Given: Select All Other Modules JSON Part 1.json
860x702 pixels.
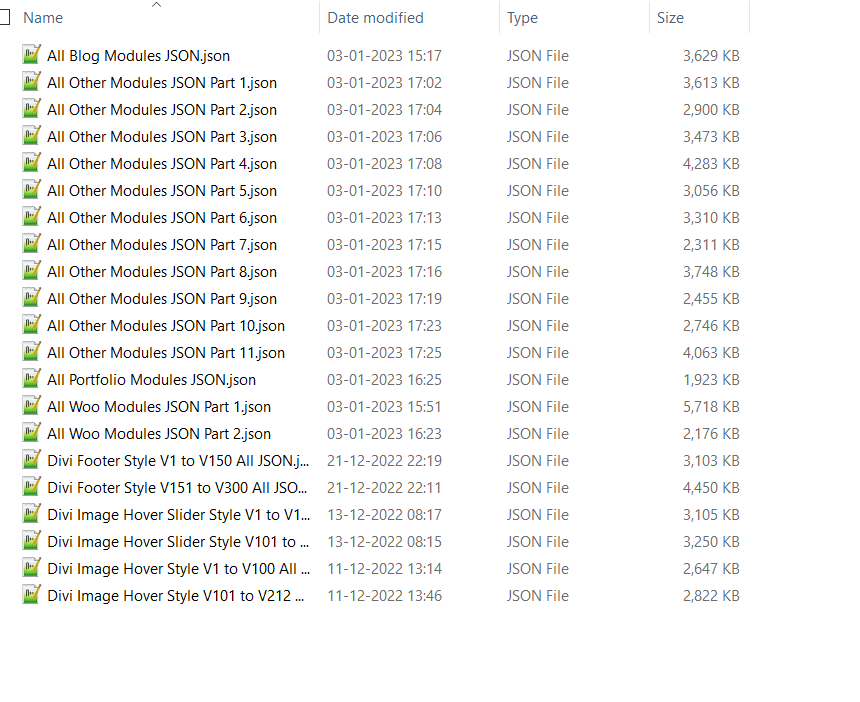Looking at the screenshot, I should (162, 83).
